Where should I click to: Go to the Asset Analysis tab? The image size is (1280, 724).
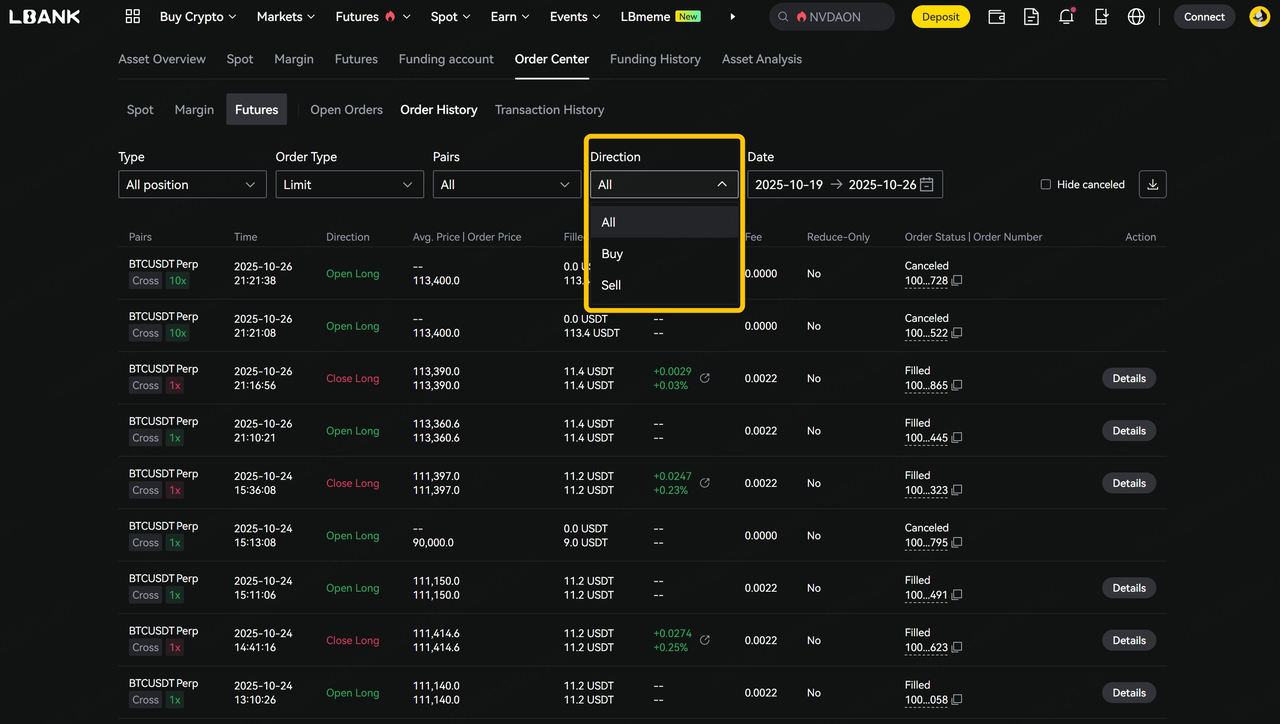tap(761, 59)
